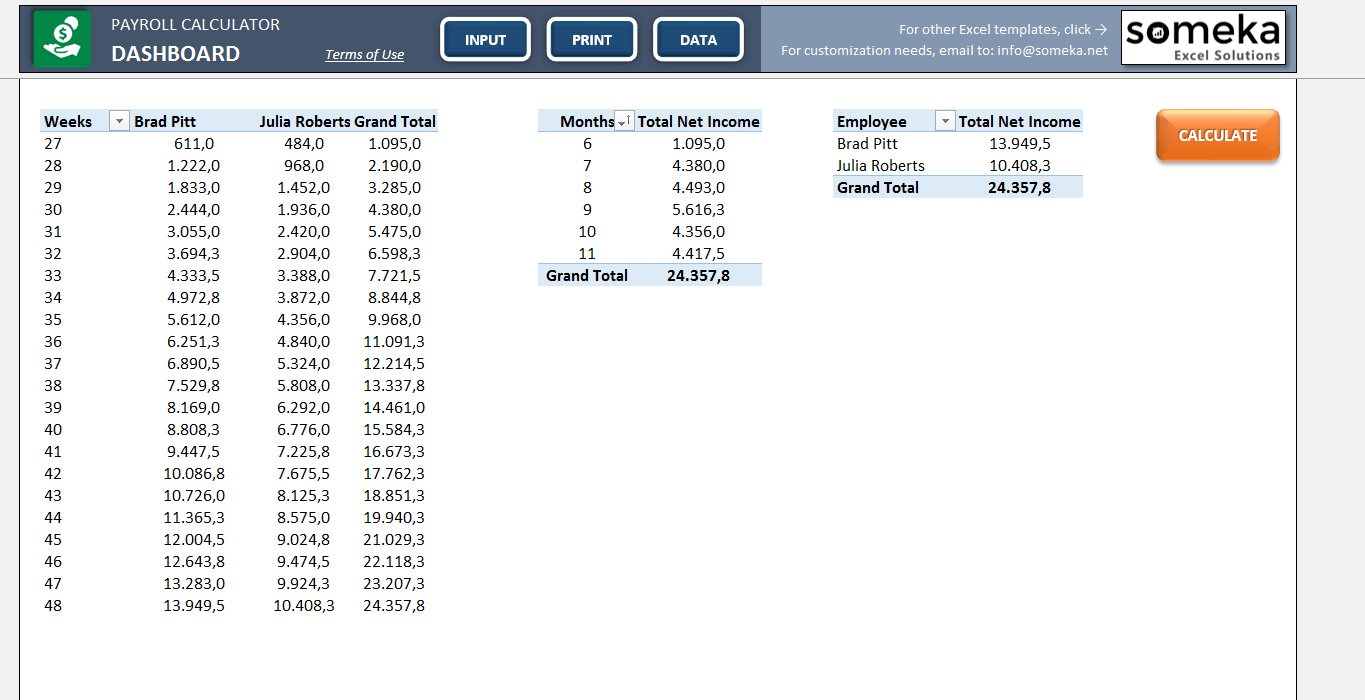Click the orange CALCULATE button
The height and width of the screenshot is (700, 1365).
pyautogui.click(x=1218, y=135)
